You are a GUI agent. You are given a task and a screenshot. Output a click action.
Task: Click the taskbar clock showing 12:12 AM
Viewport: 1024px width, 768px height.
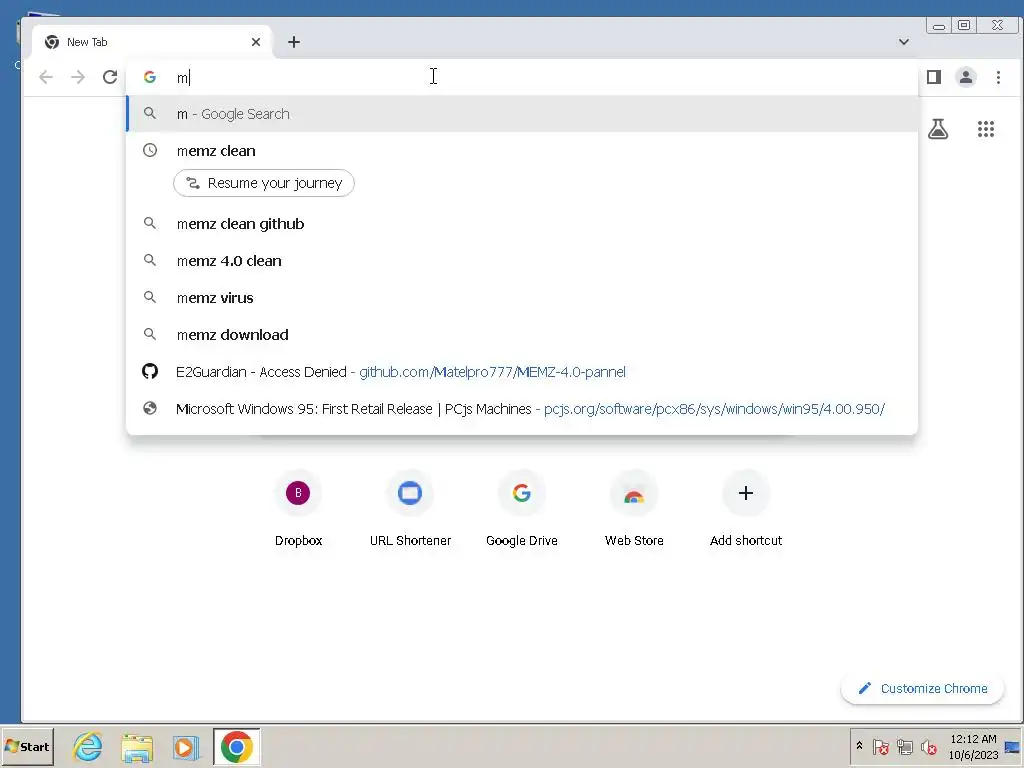[972, 746]
